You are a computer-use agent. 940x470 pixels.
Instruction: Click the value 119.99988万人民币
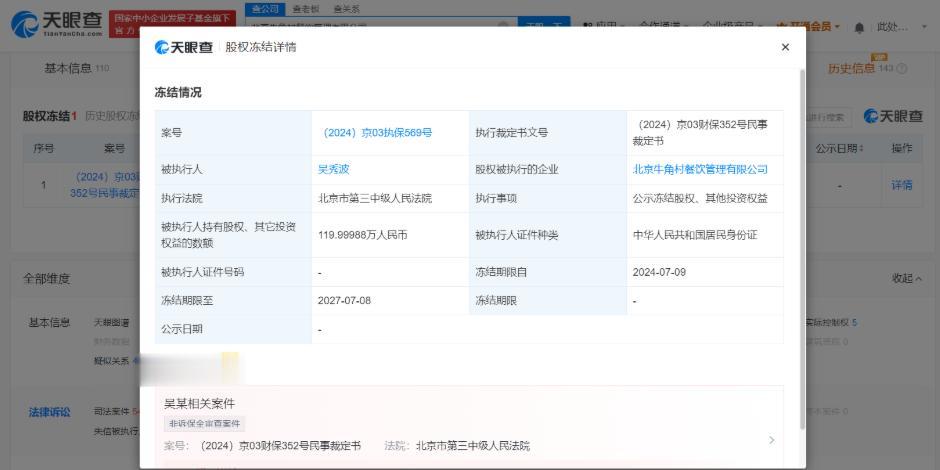363,235
